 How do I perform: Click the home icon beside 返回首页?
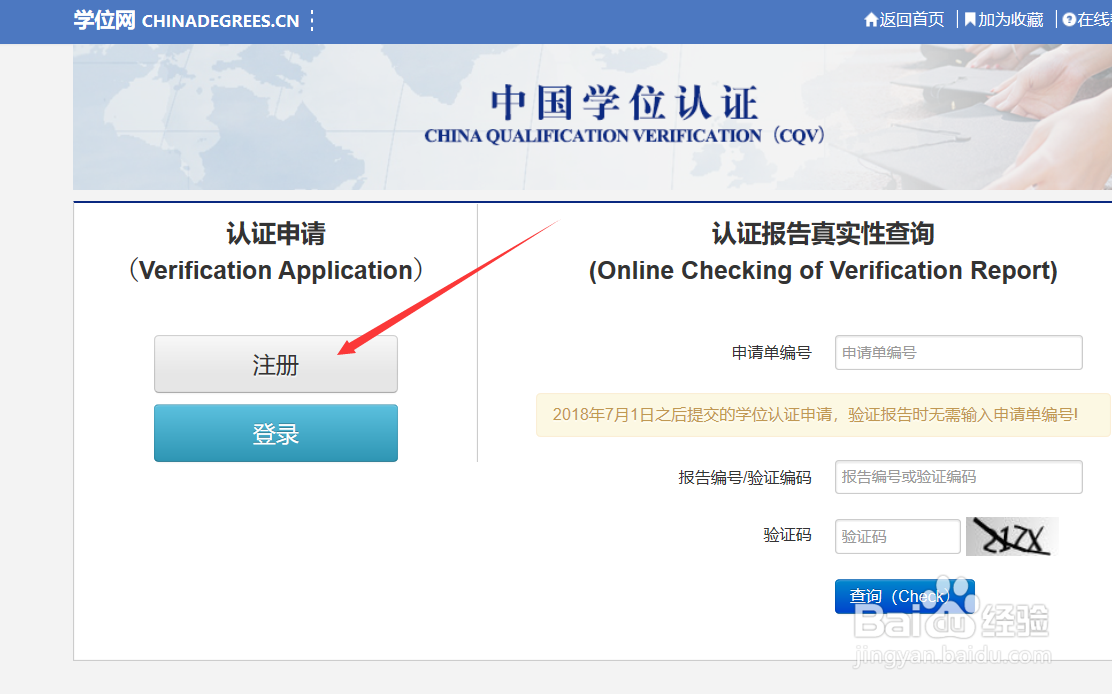point(872,19)
